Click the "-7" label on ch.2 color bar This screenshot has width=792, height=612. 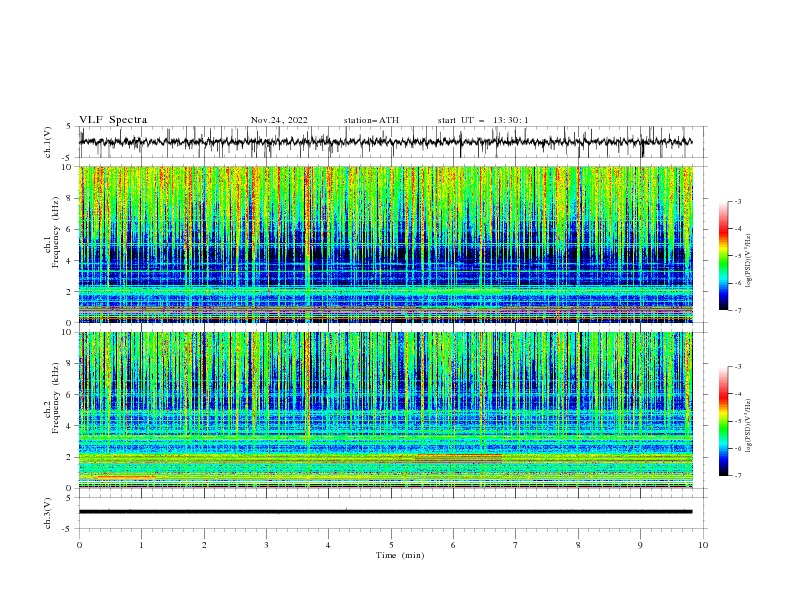click(x=738, y=476)
